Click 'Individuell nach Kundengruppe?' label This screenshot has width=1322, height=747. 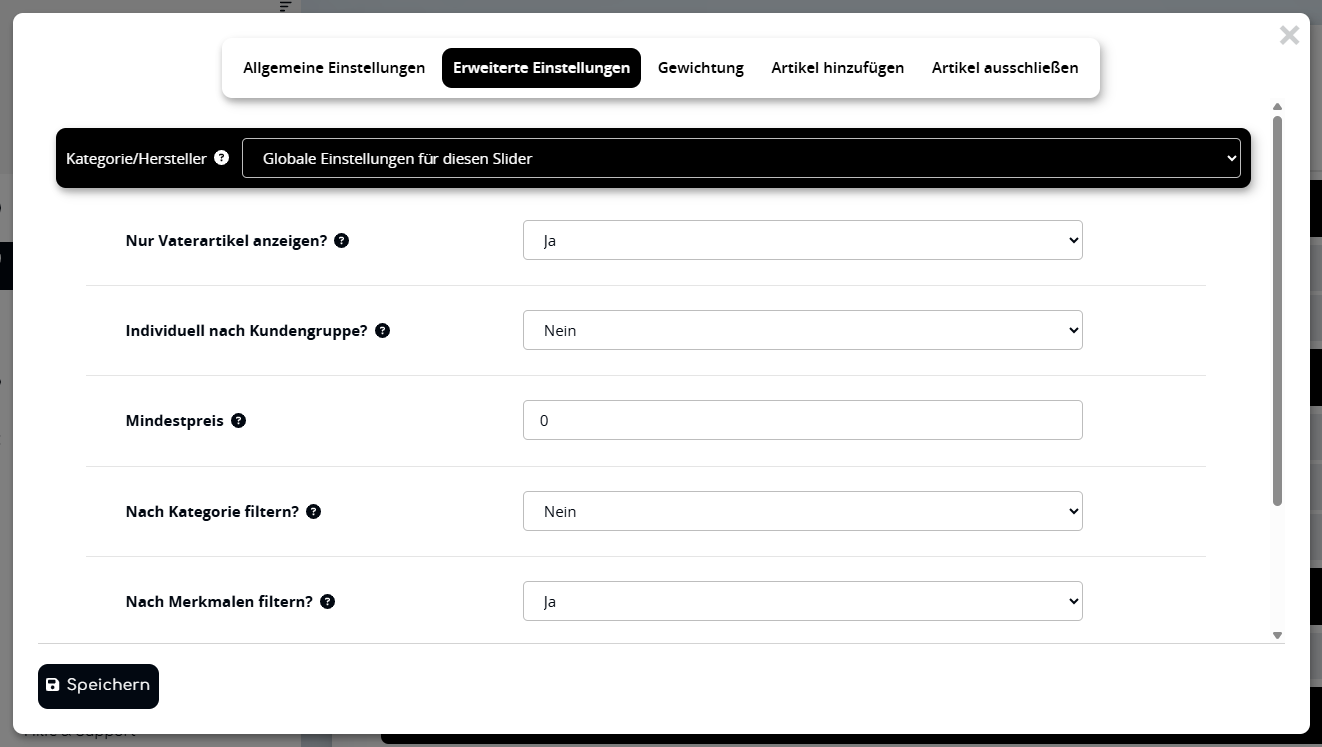pos(246,331)
